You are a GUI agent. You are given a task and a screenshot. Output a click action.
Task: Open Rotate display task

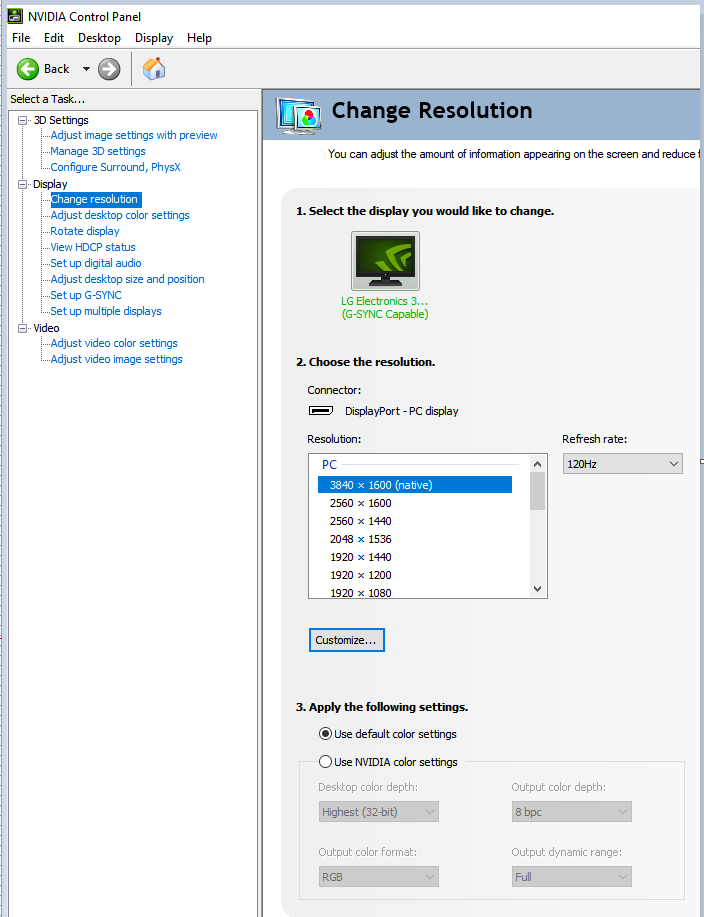(x=85, y=231)
